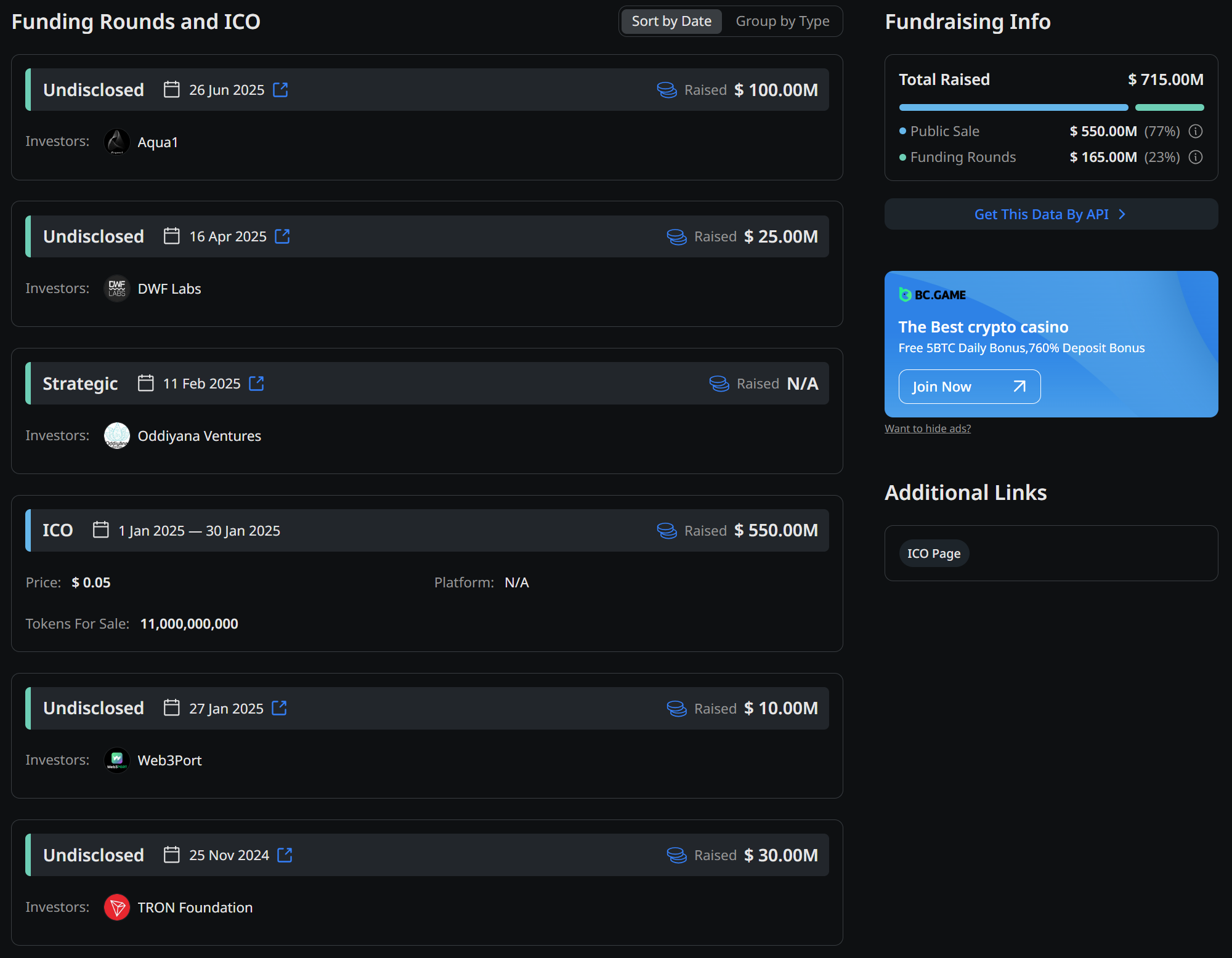This screenshot has width=1232, height=958.
Task: Open external link for 25 Nov 2024 round
Action: point(285,855)
